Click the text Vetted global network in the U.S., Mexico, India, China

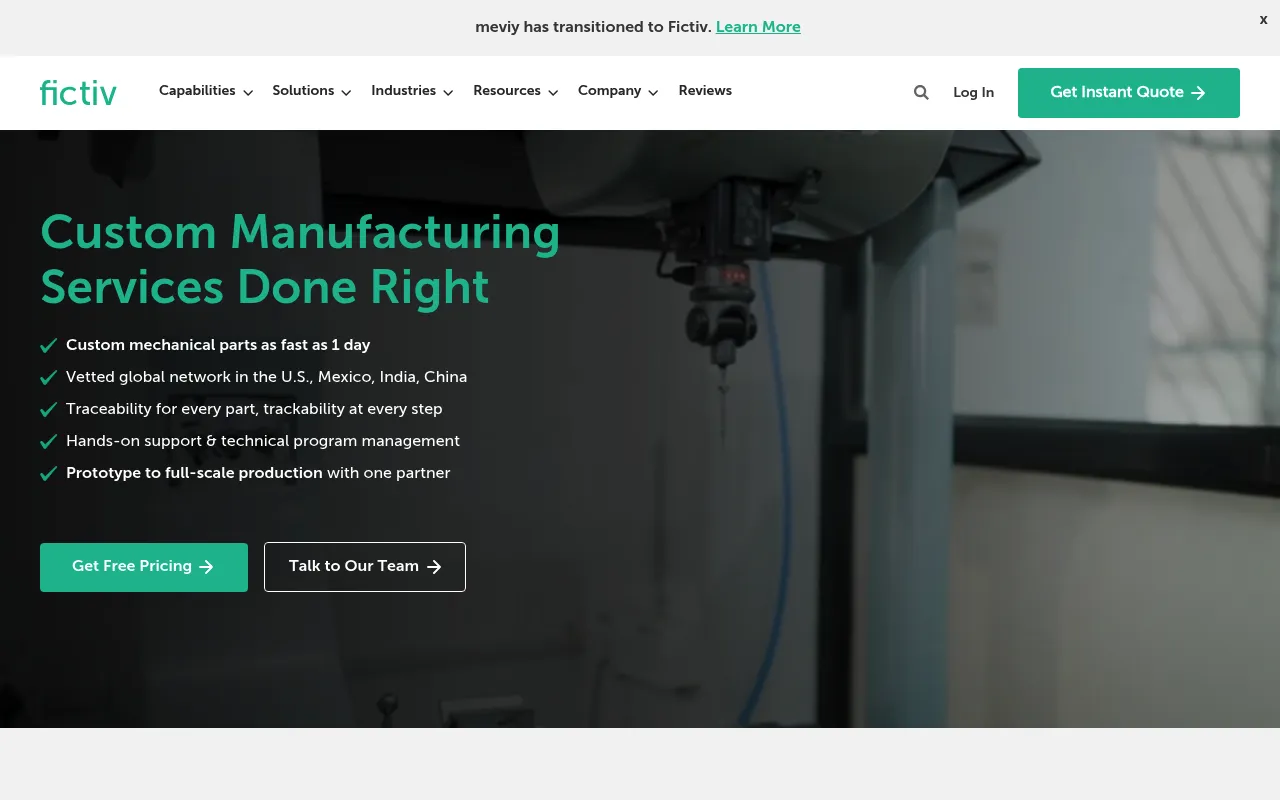266,377
